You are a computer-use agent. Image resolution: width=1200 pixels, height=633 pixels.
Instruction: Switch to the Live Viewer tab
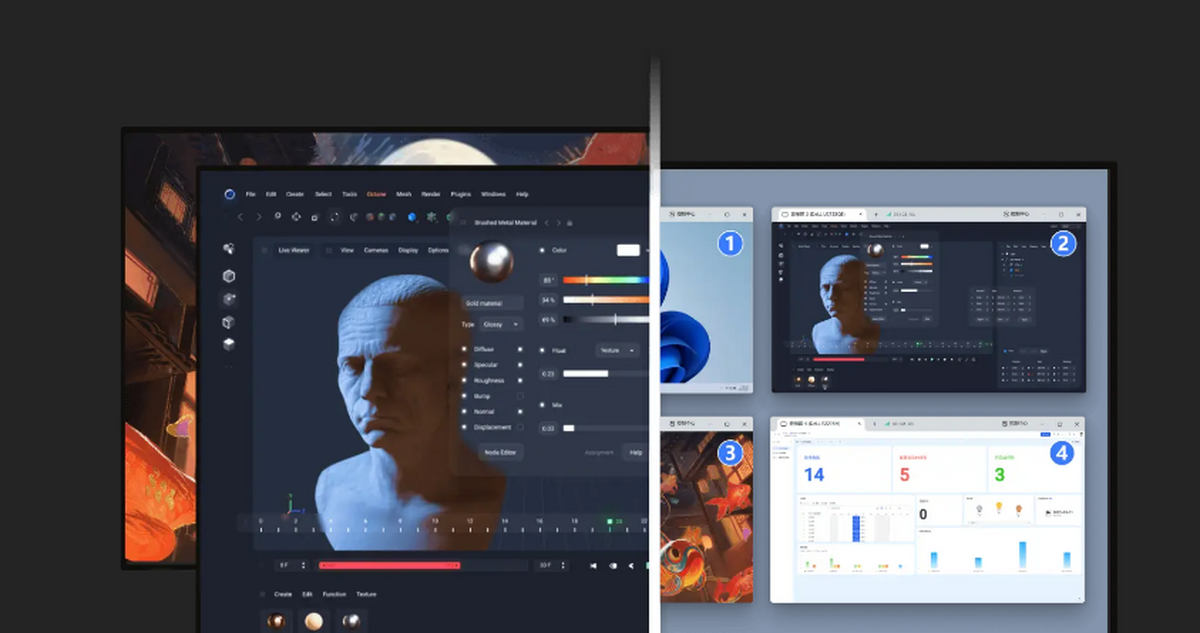291,250
